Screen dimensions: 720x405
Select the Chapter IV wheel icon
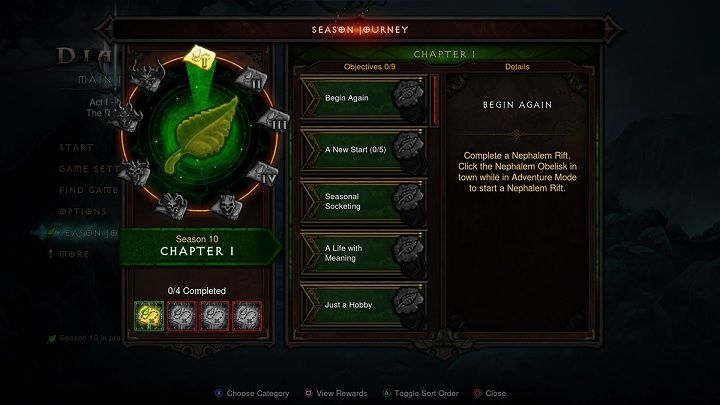263,174
